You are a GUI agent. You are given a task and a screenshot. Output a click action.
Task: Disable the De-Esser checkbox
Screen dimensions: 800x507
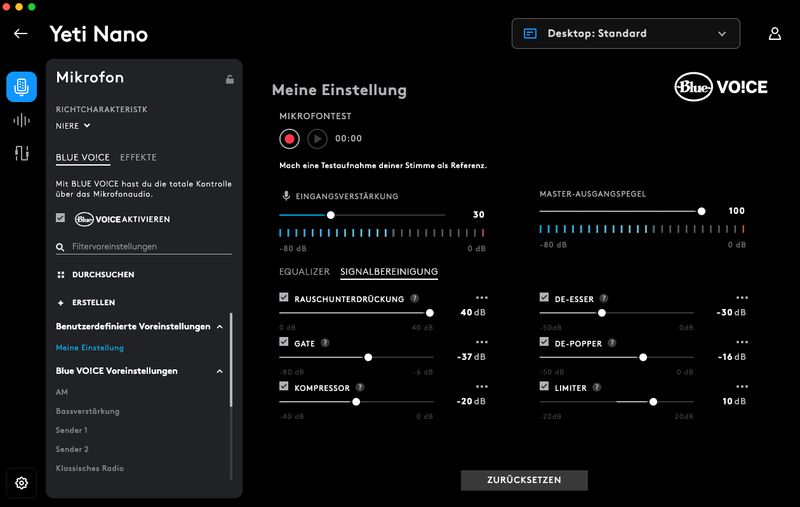click(x=544, y=297)
